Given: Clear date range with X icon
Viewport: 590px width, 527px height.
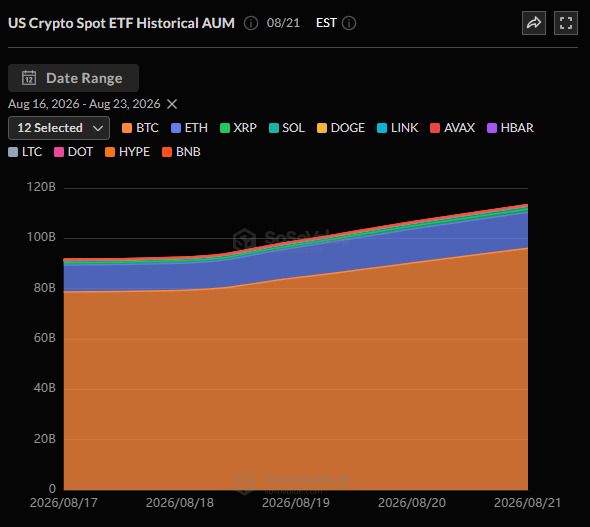Looking at the screenshot, I should point(172,104).
